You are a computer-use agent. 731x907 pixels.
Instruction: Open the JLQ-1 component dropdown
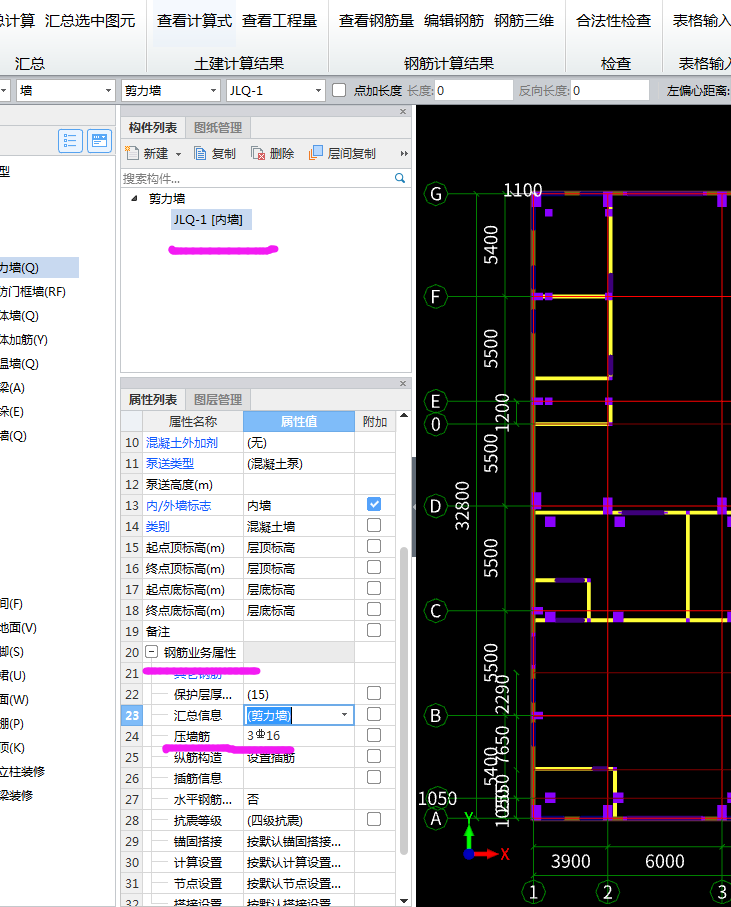point(318,91)
